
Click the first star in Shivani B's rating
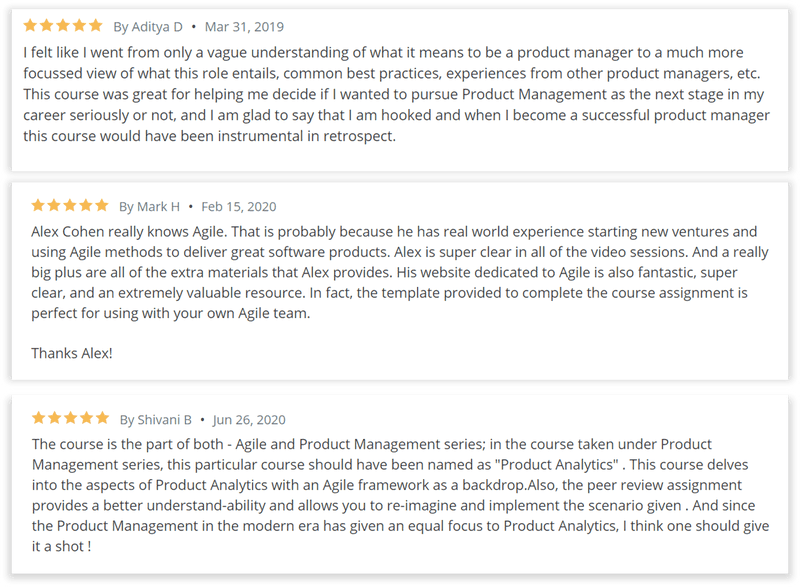click(39, 418)
